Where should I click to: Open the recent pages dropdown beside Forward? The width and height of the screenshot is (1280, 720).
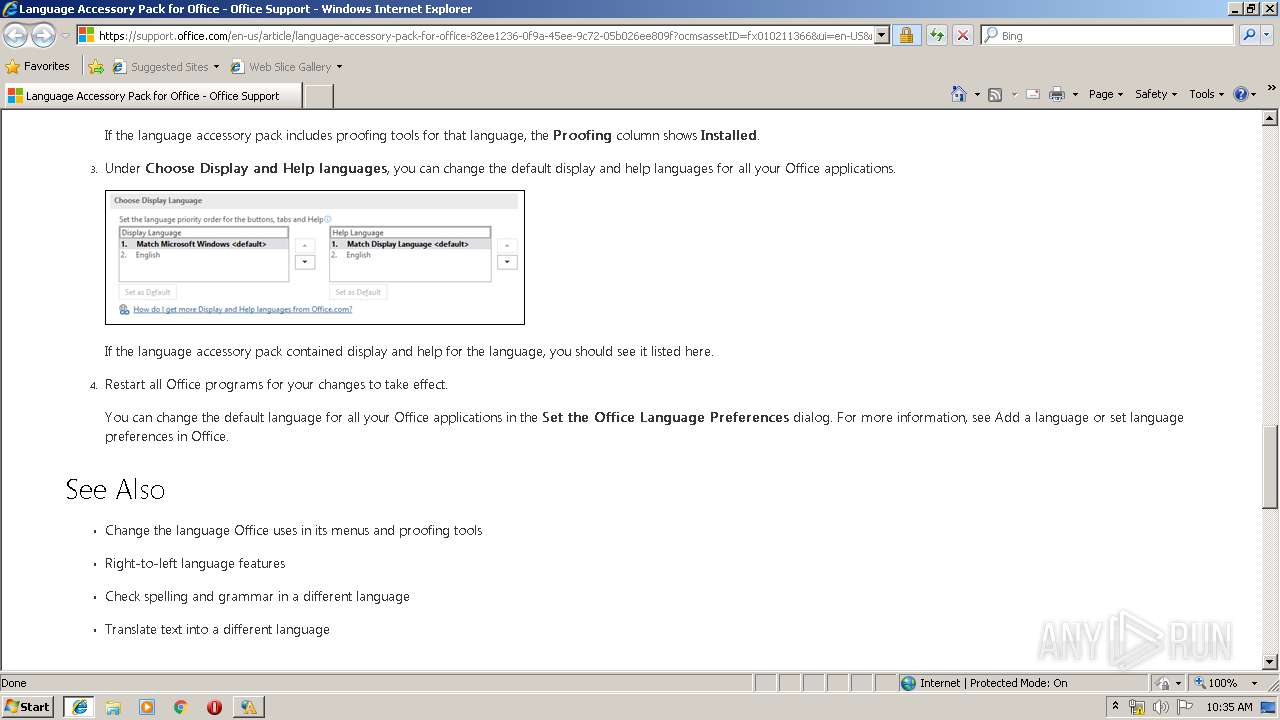(65, 36)
